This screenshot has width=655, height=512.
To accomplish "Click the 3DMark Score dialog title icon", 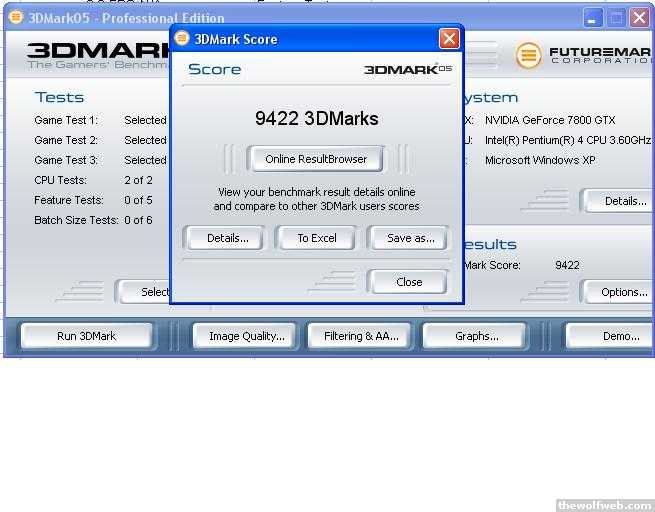I will [182, 39].
